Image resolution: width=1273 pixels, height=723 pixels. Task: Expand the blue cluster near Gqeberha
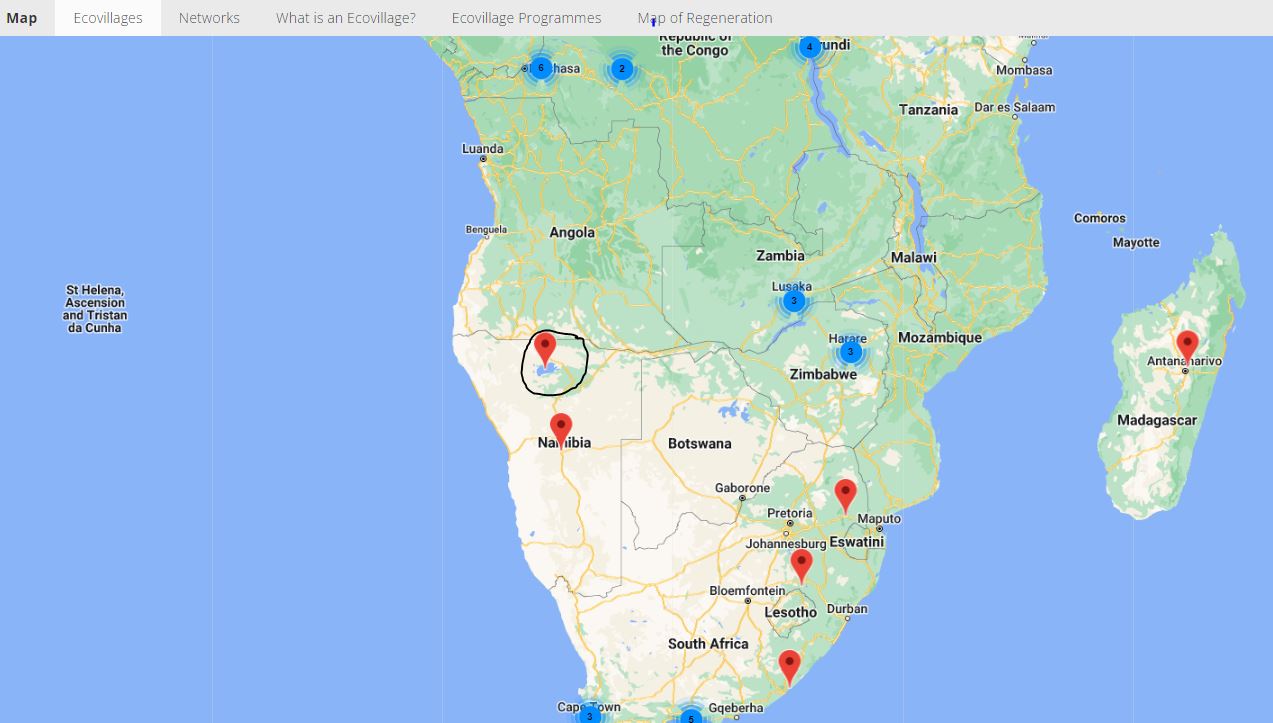pyautogui.click(x=690, y=717)
